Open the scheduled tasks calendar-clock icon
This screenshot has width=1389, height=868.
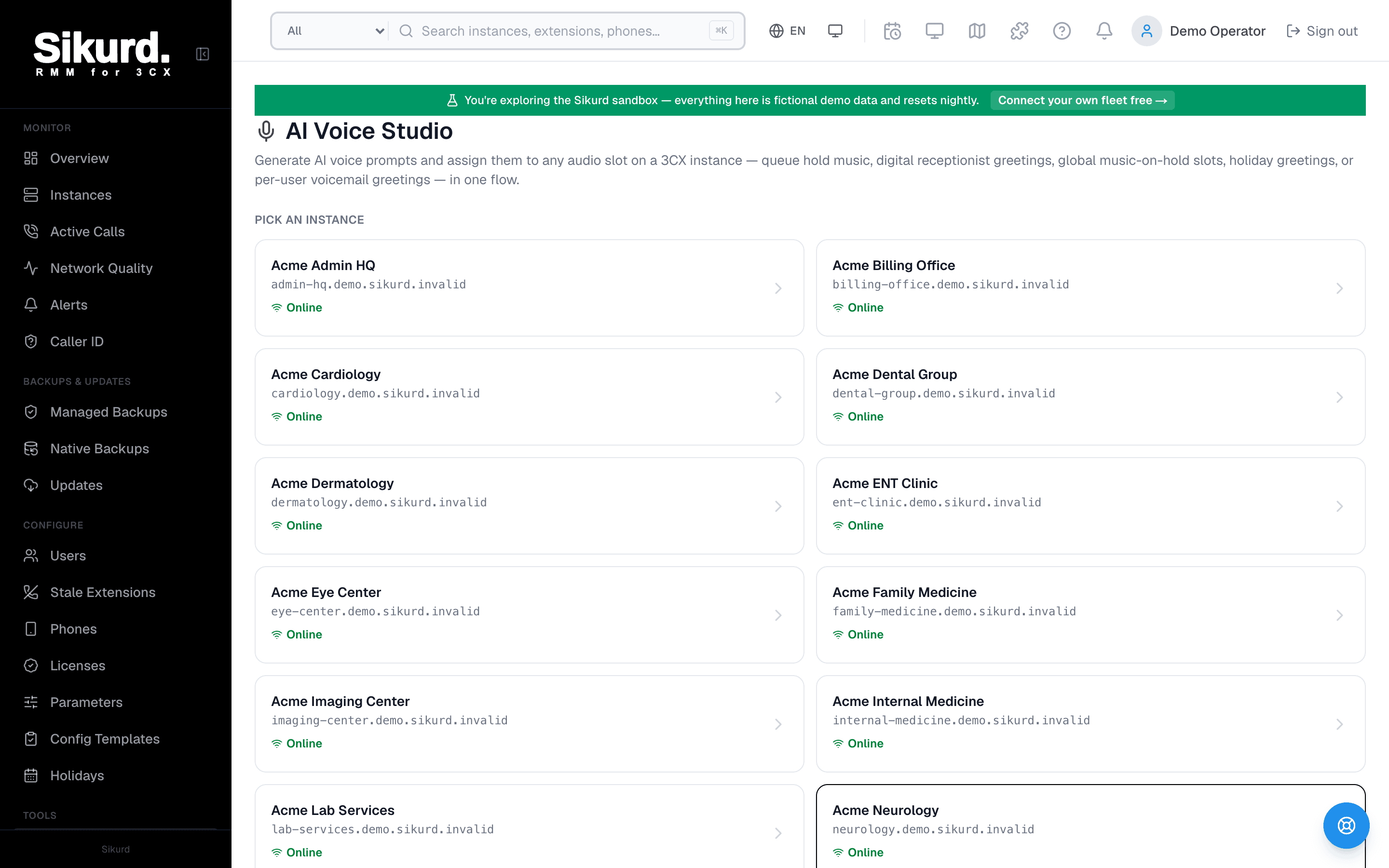pyautogui.click(x=892, y=31)
